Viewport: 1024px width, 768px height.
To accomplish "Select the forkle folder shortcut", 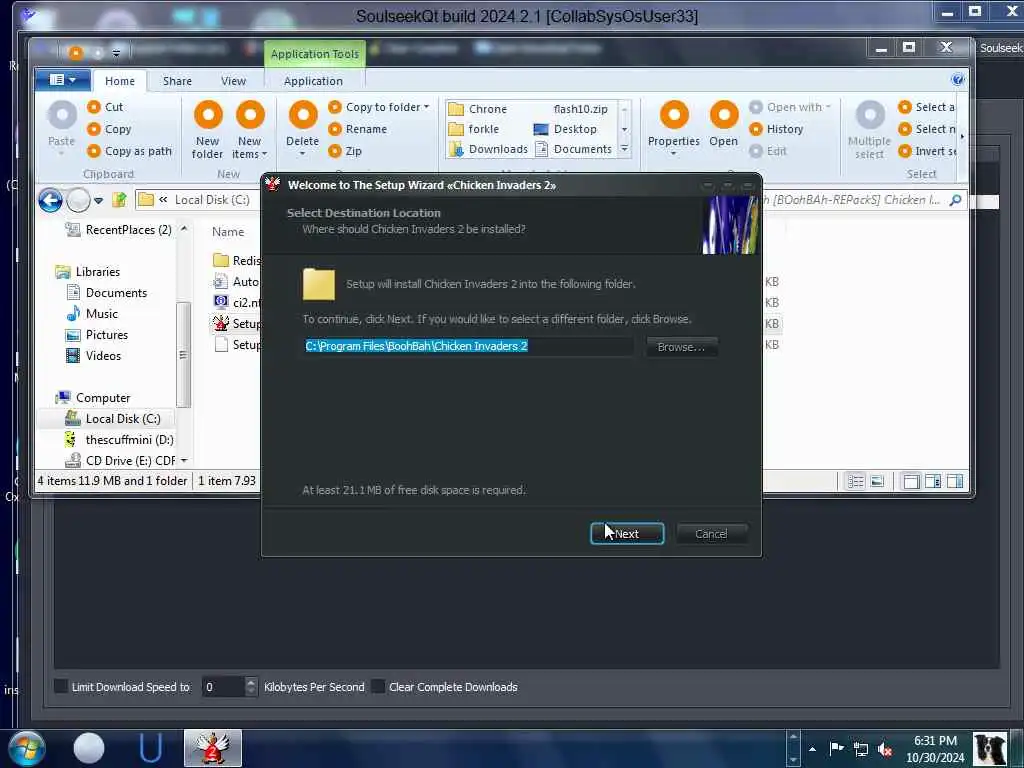I will [474, 129].
